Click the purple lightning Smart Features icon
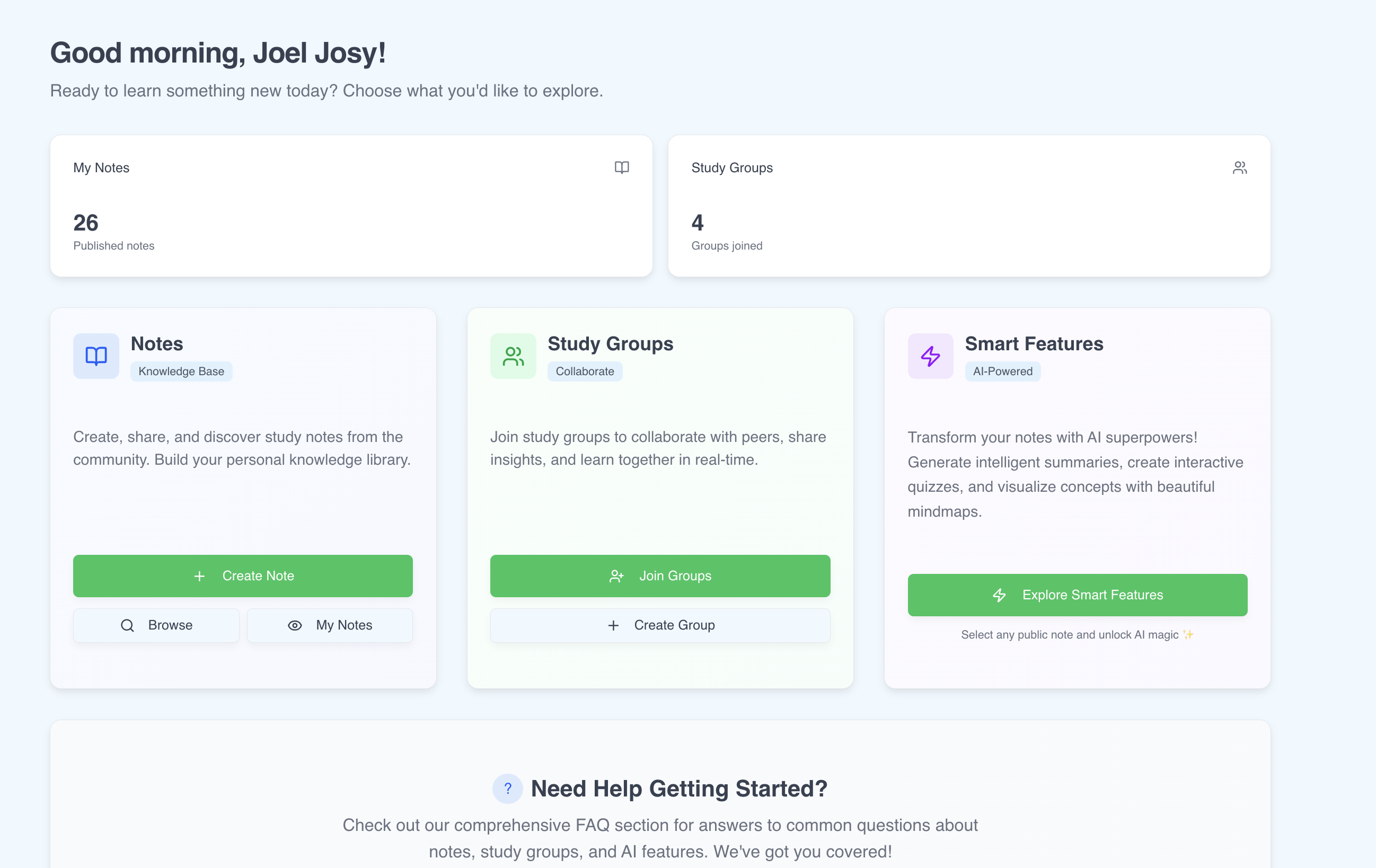This screenshot has height=868, width=1376. pyautogui.click(x=930, y=356)
